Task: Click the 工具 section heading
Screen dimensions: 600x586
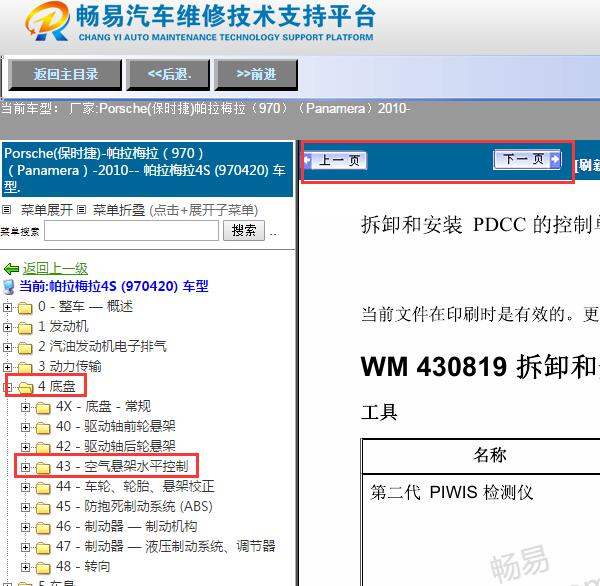Action: (379, 412)
